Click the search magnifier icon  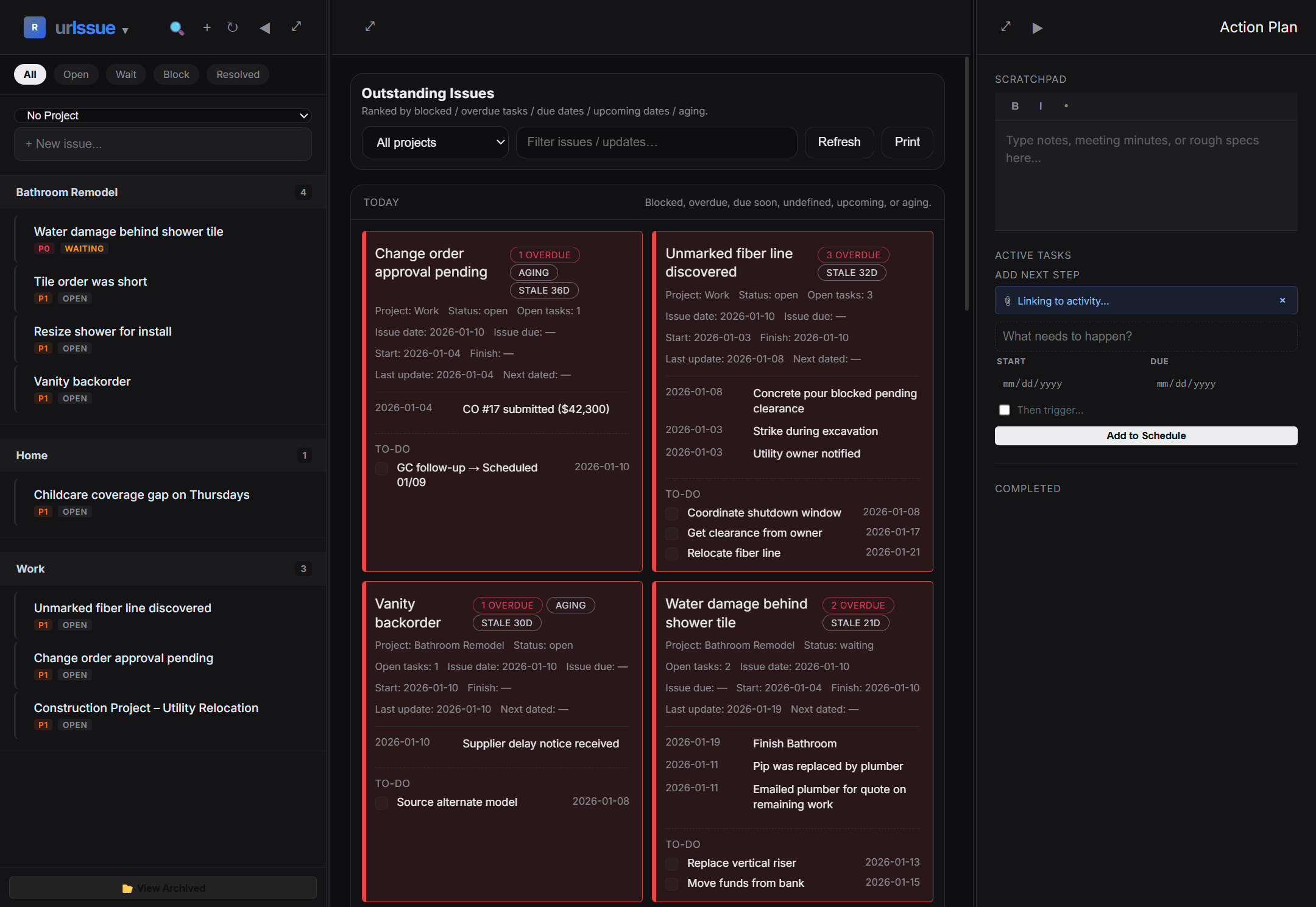(177, 28)
